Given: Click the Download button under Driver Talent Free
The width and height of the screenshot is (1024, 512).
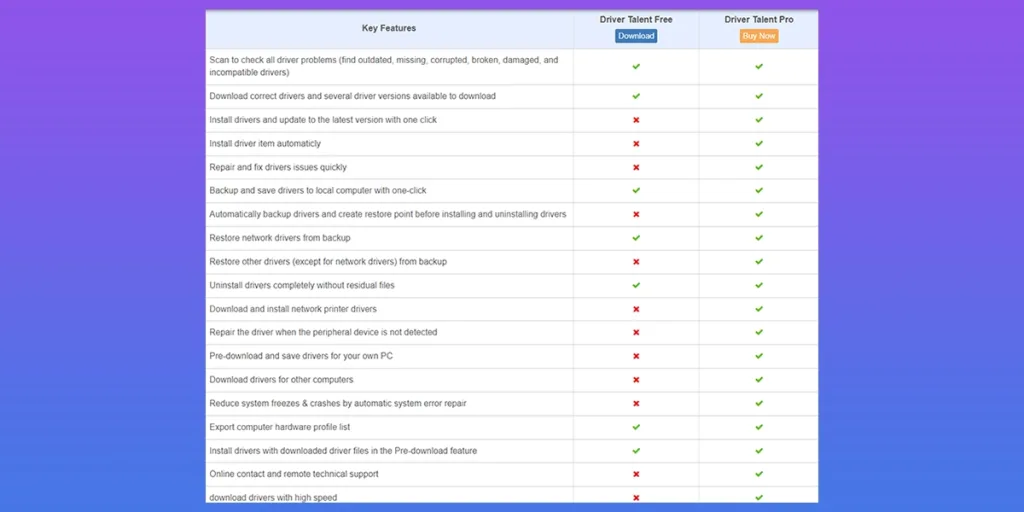Looking at the screenshot, I should coord(636,36).
